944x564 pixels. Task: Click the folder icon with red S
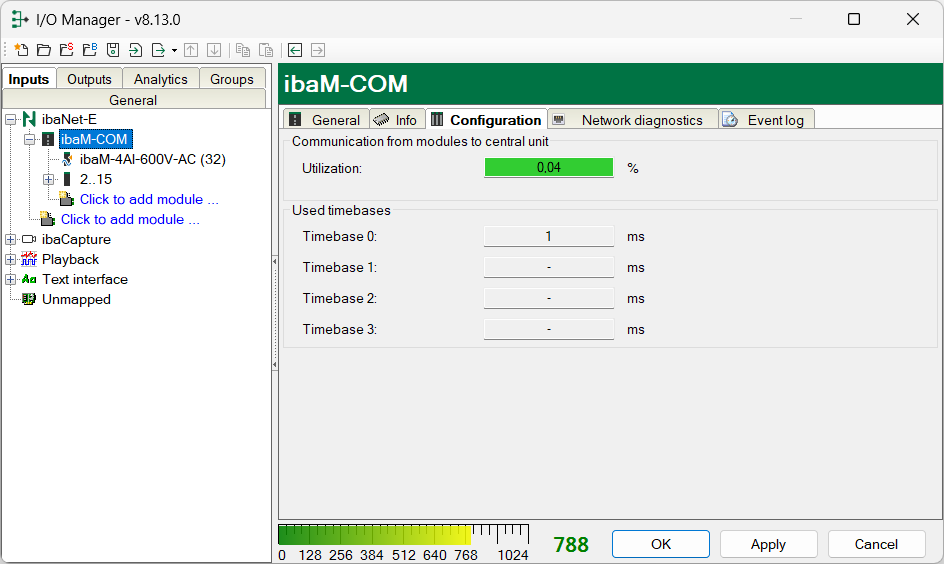[x=67, y=50]
